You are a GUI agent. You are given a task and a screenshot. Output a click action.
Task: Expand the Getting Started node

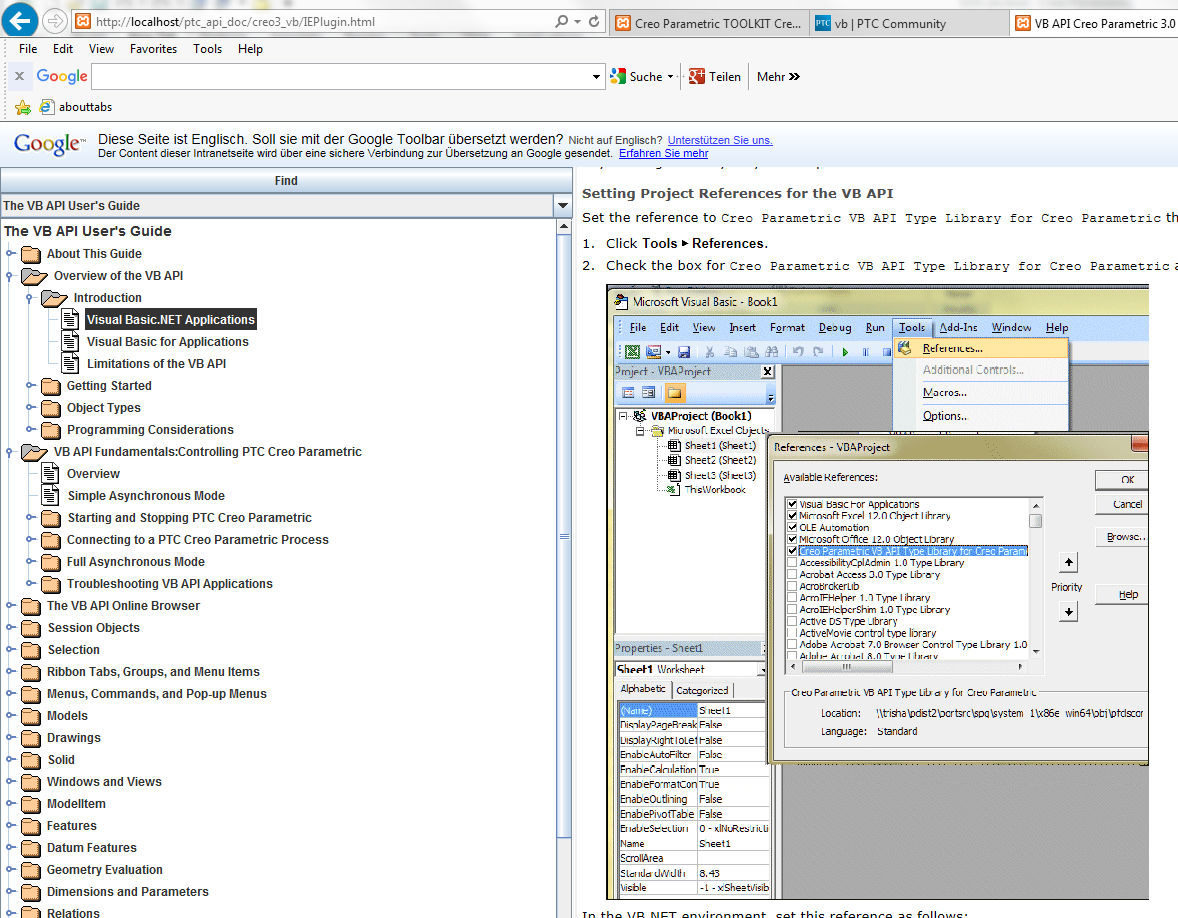coord(29,385)
